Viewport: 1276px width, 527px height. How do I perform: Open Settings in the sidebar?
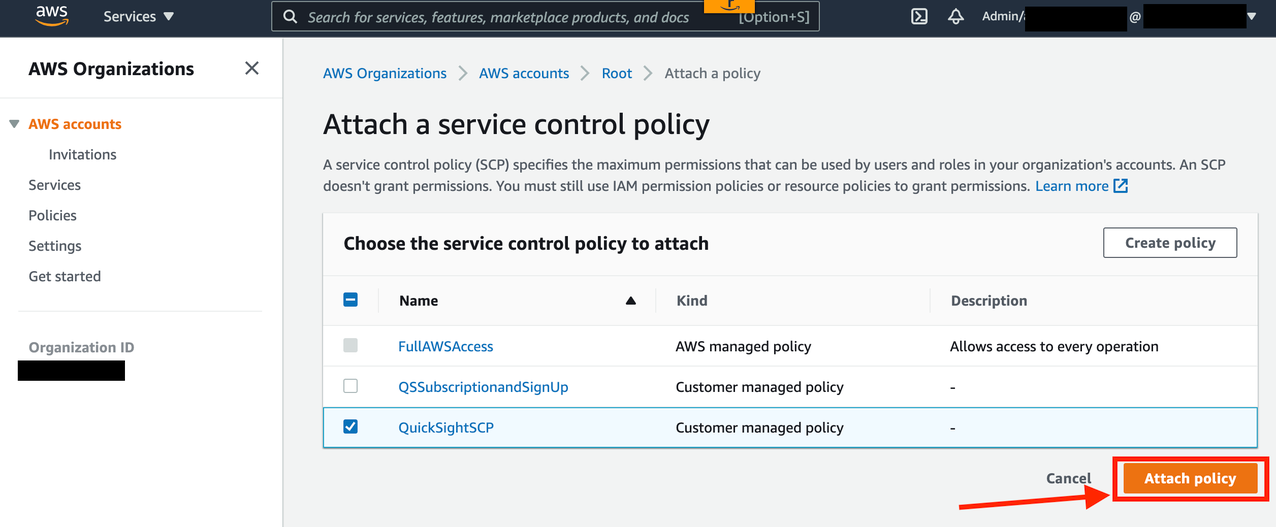(55, 246)
